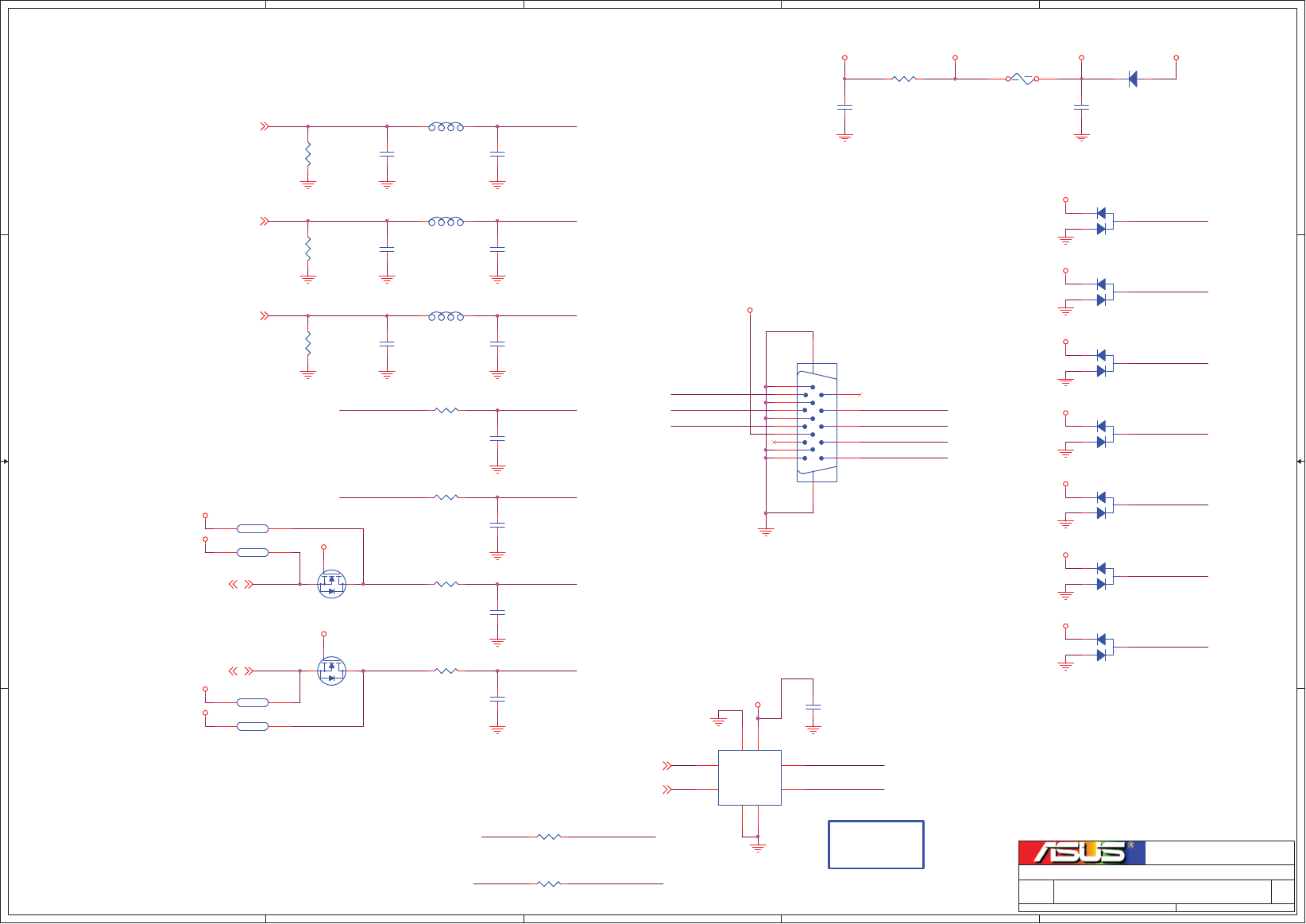Screen dimensions: 1306x924
Task: Select the D-sub VGA connector symbol
Action: (x=817, y=423)
